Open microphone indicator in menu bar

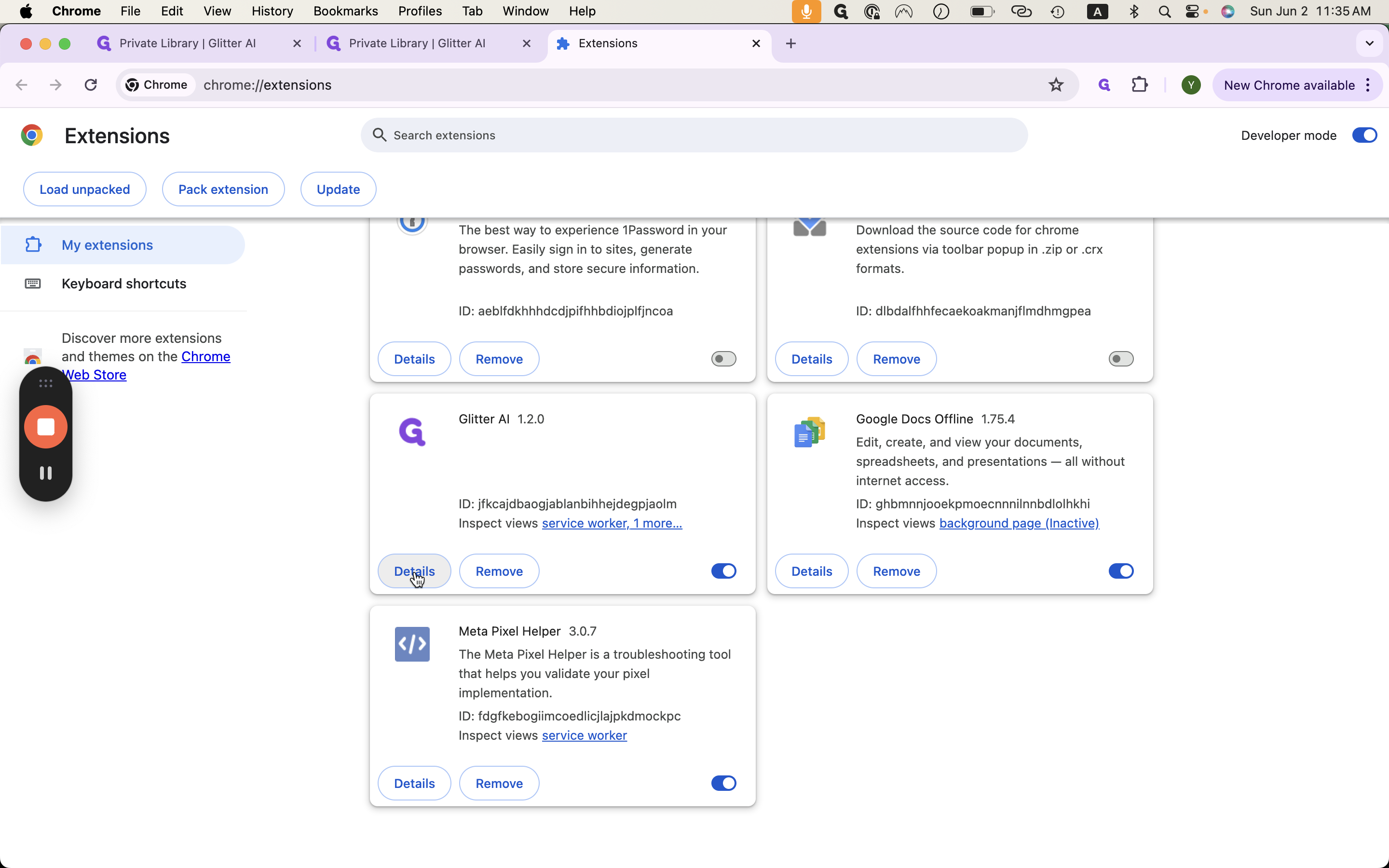pyautogui.click(x=806, y=12)
